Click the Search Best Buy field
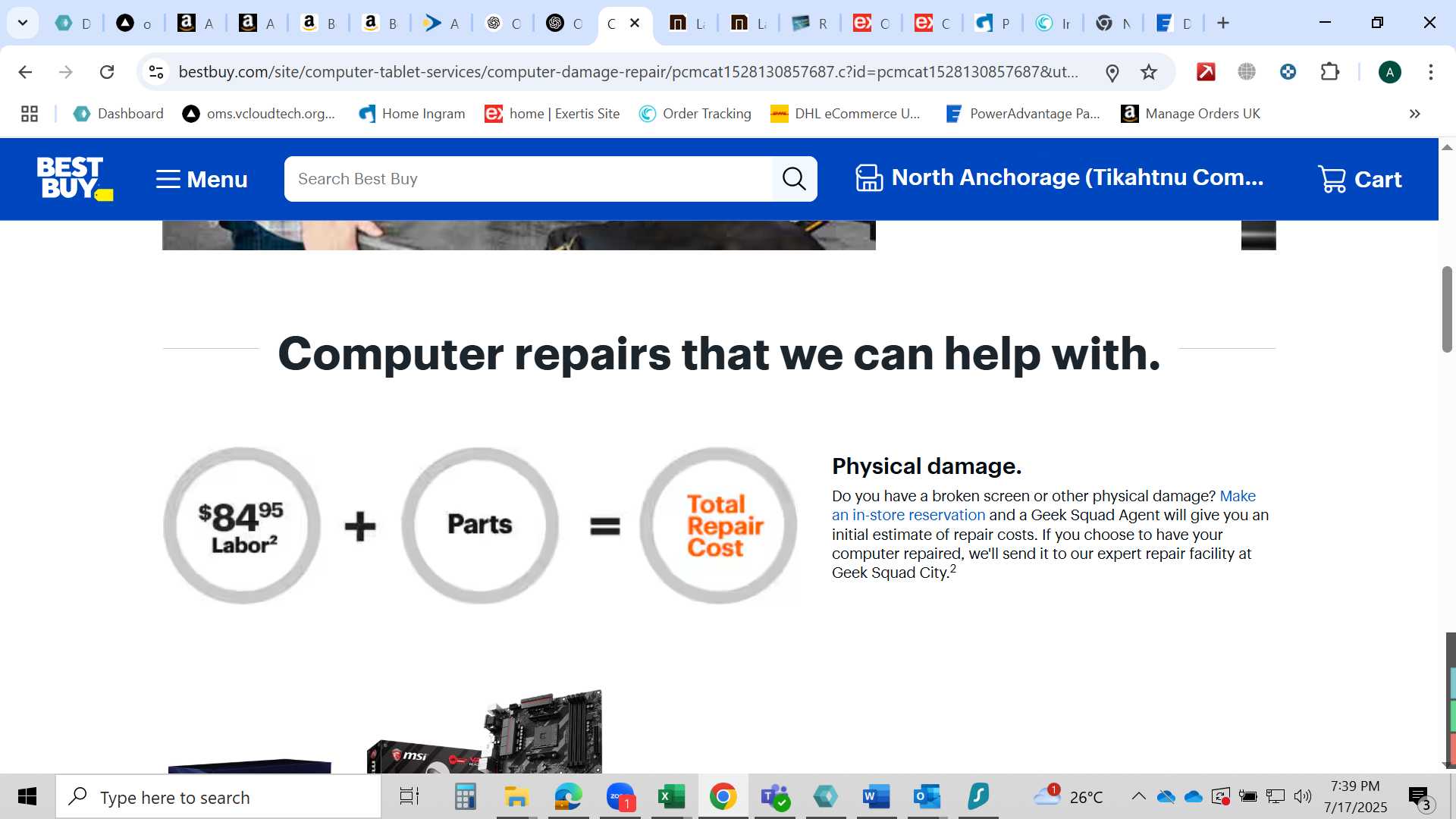 528,179
